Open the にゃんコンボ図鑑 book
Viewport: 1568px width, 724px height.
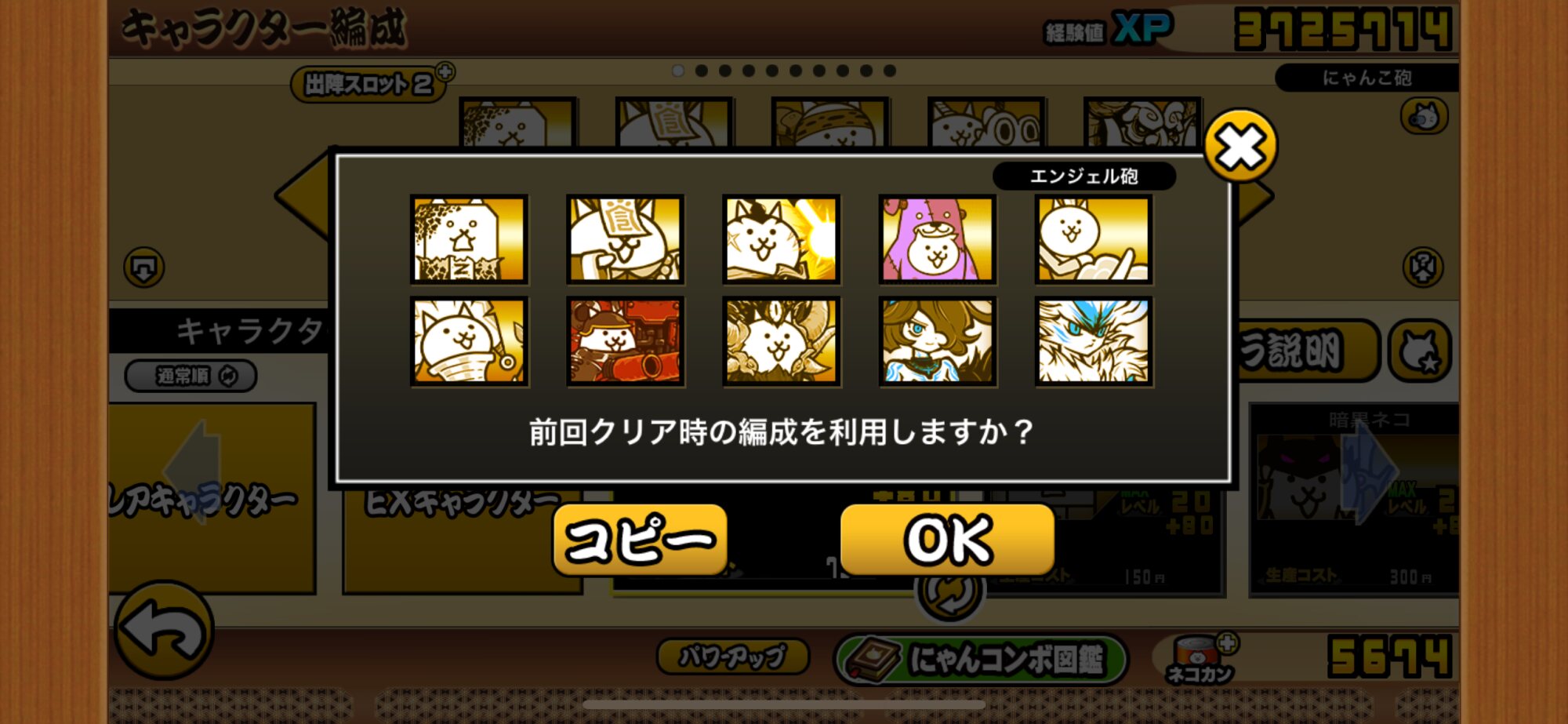click(x=981, y=659)
